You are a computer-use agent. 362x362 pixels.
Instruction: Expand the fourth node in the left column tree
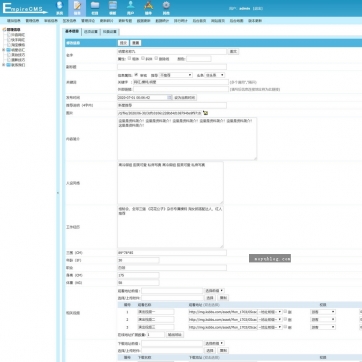(x=4, y=50)
